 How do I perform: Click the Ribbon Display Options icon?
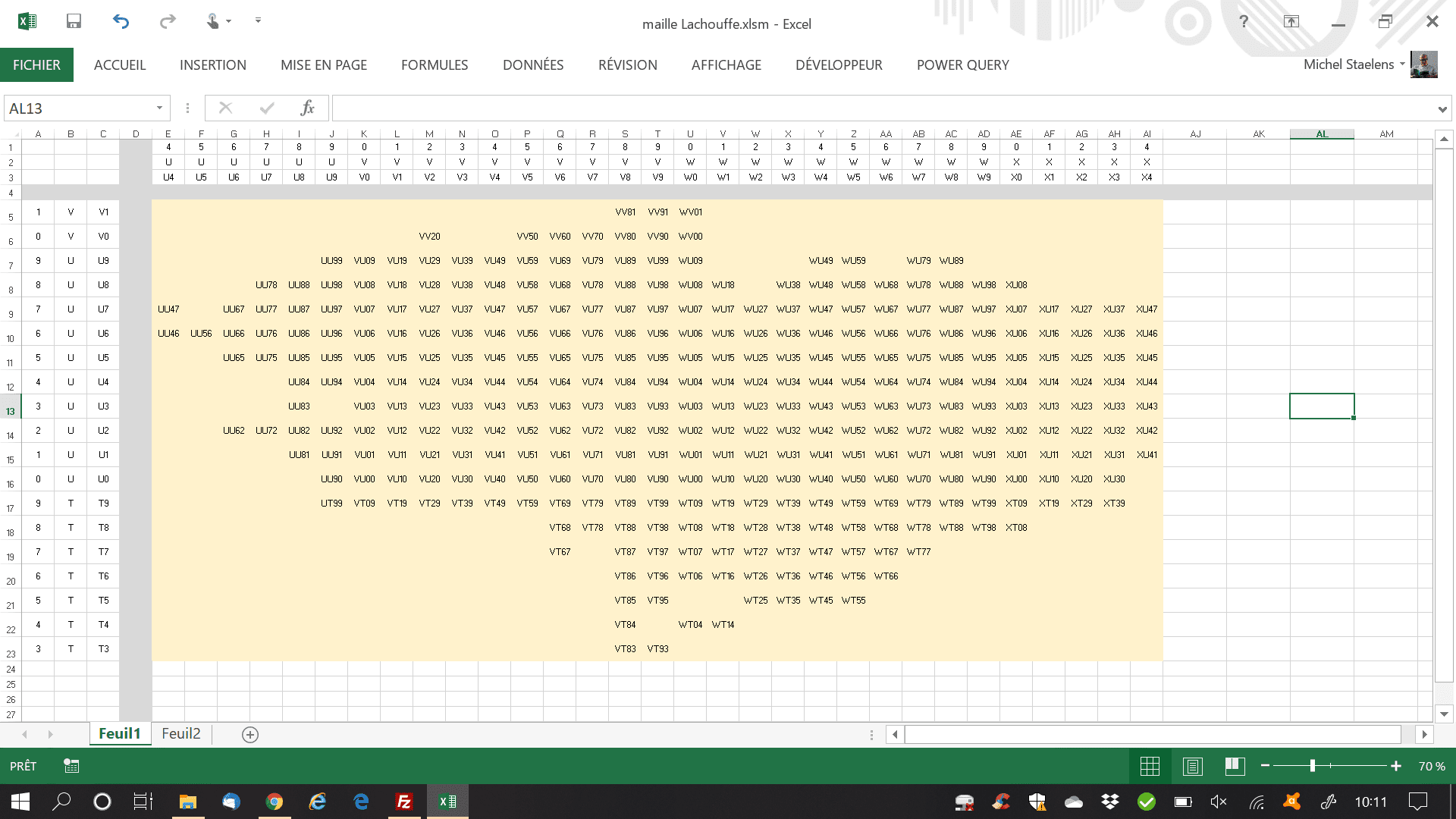pyautogui.click(x=1291, y=21)
